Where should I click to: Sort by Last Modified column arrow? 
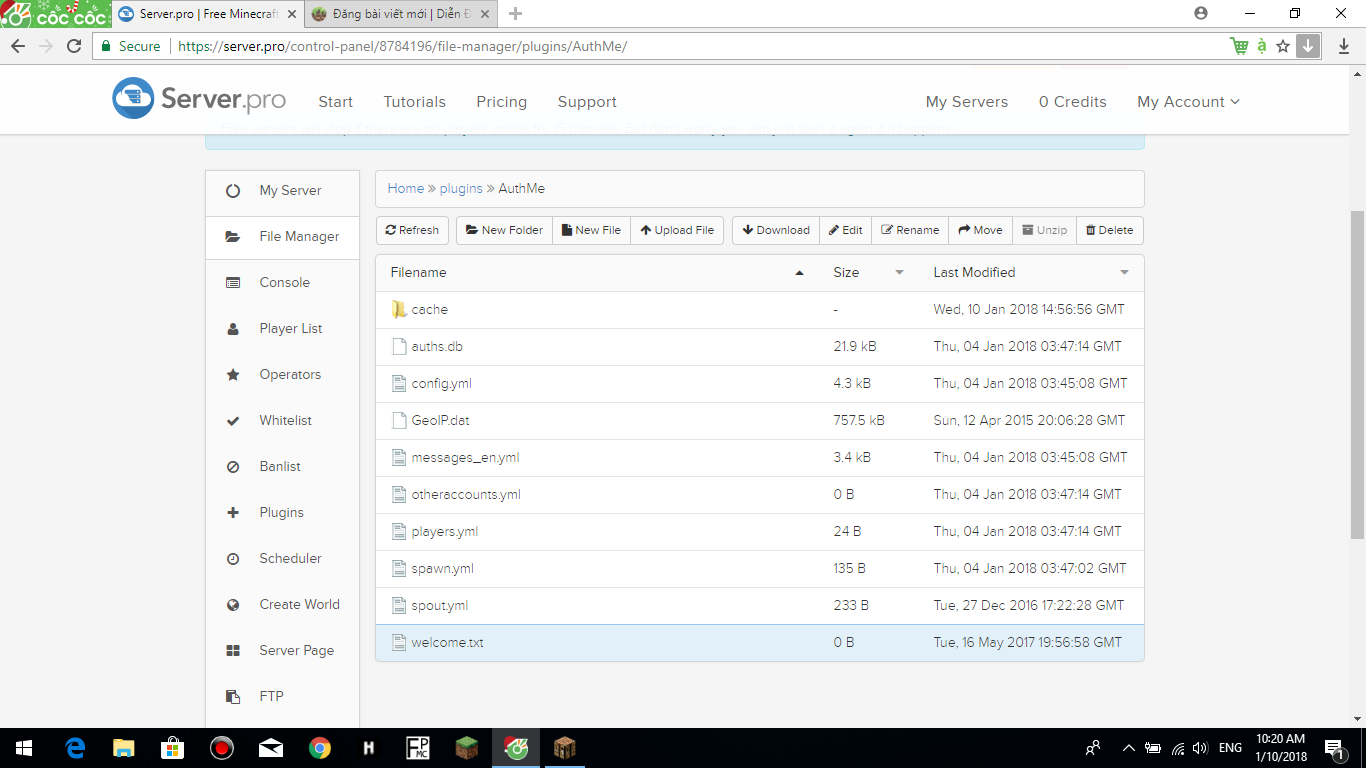pos(1124,273)
